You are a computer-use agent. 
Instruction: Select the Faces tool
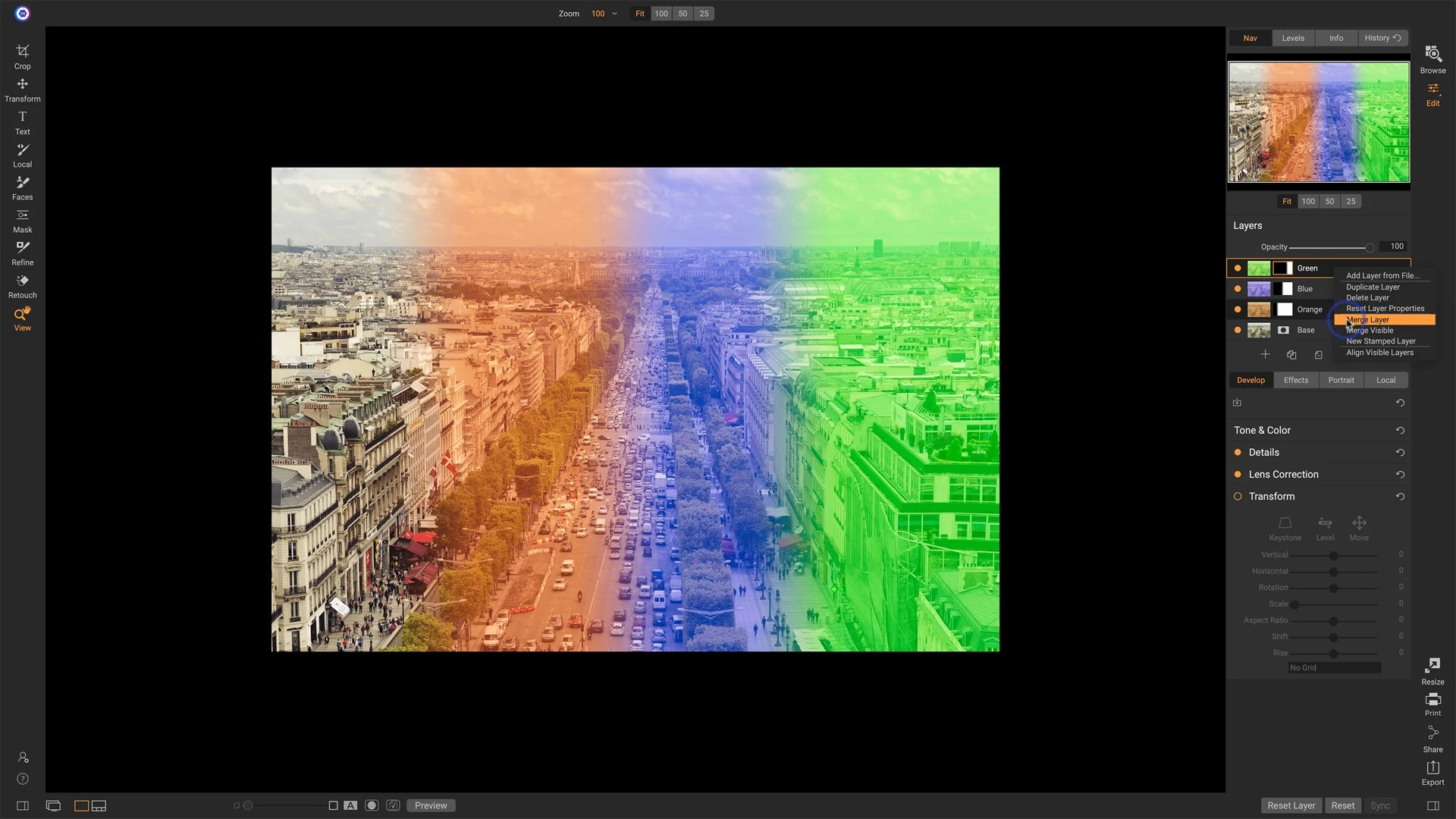pyautogui.click(x=23, y=188)
